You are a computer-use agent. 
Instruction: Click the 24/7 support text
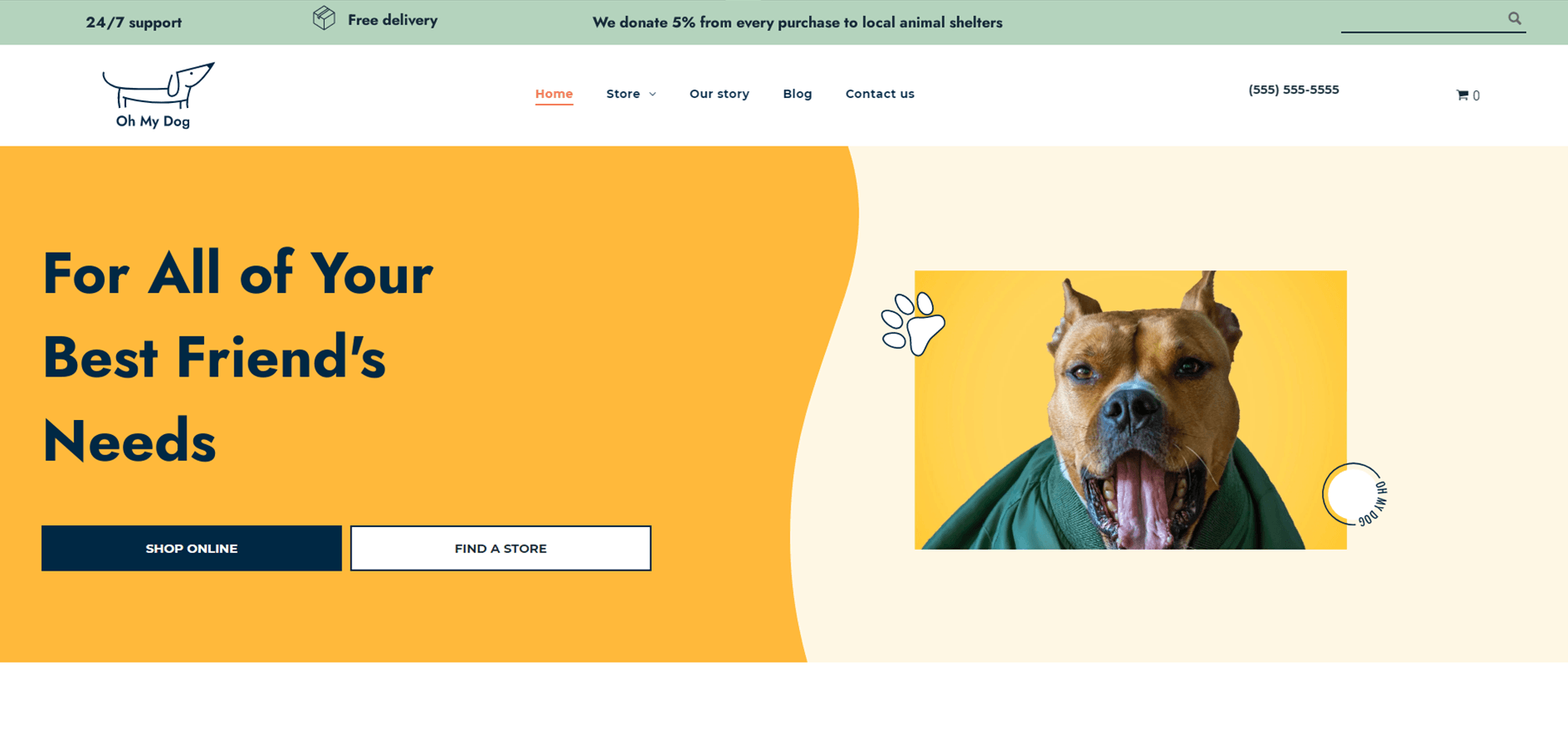(x=134, y=23)
